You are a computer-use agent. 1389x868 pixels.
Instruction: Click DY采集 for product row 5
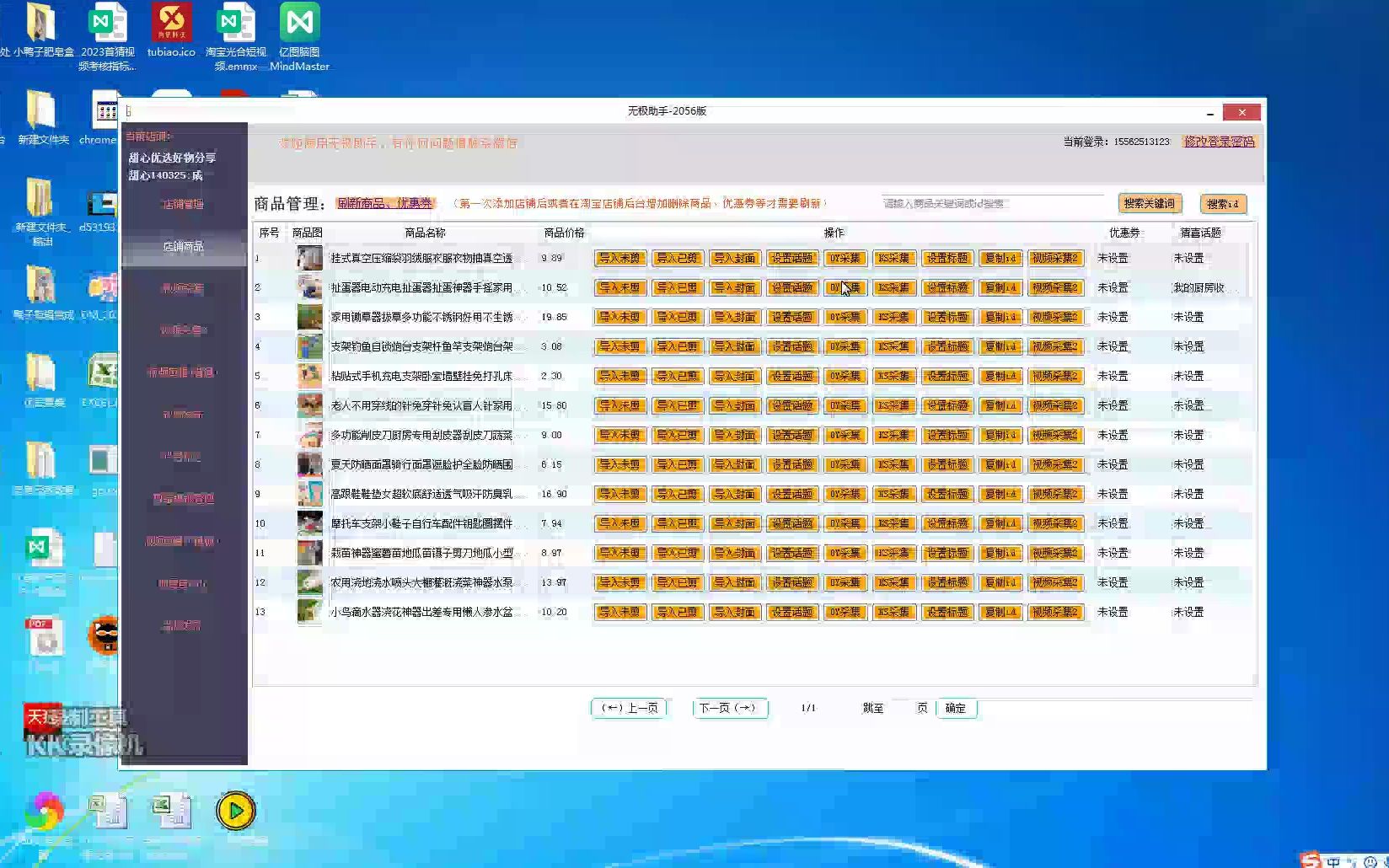845,376
